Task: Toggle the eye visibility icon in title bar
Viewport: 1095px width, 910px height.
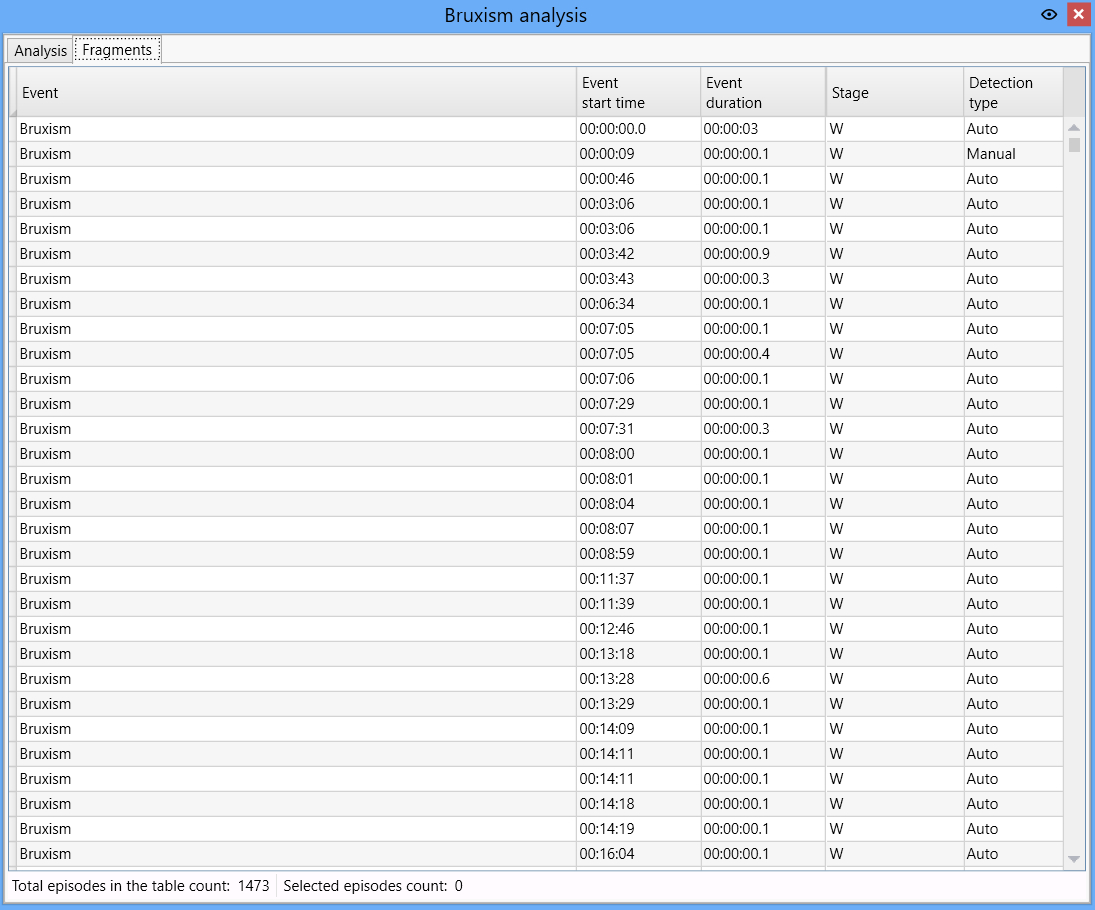Action: (x=1048, y=15)
